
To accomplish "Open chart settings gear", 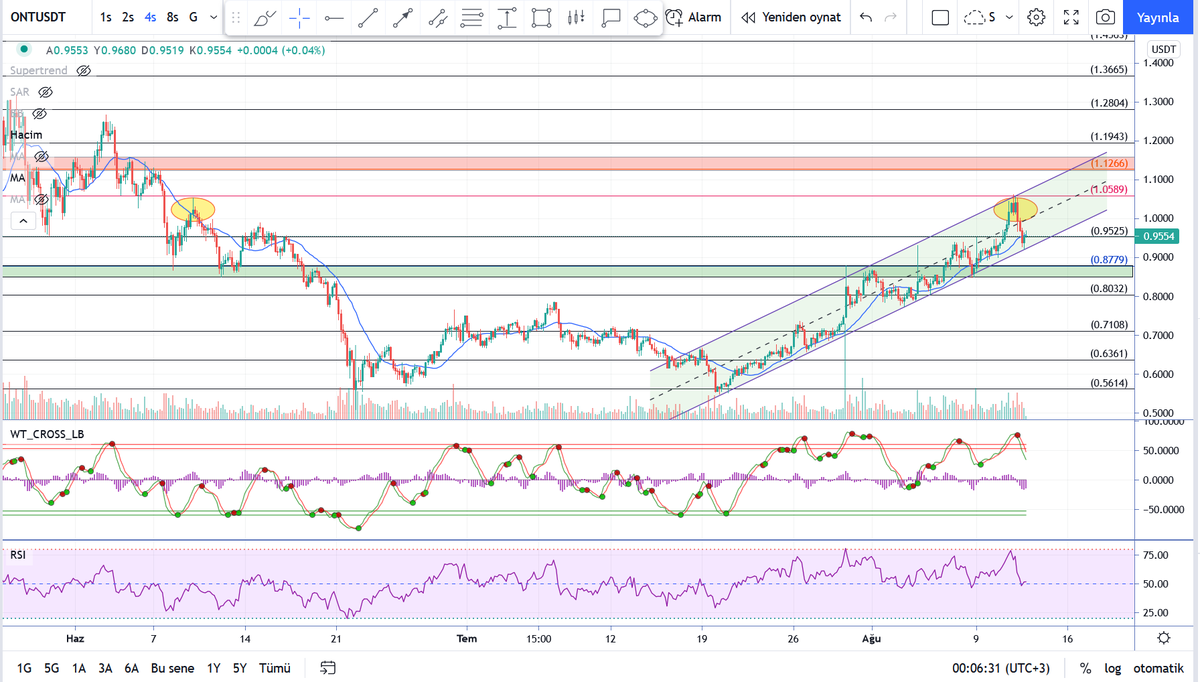I will [x=1037, y=17].
